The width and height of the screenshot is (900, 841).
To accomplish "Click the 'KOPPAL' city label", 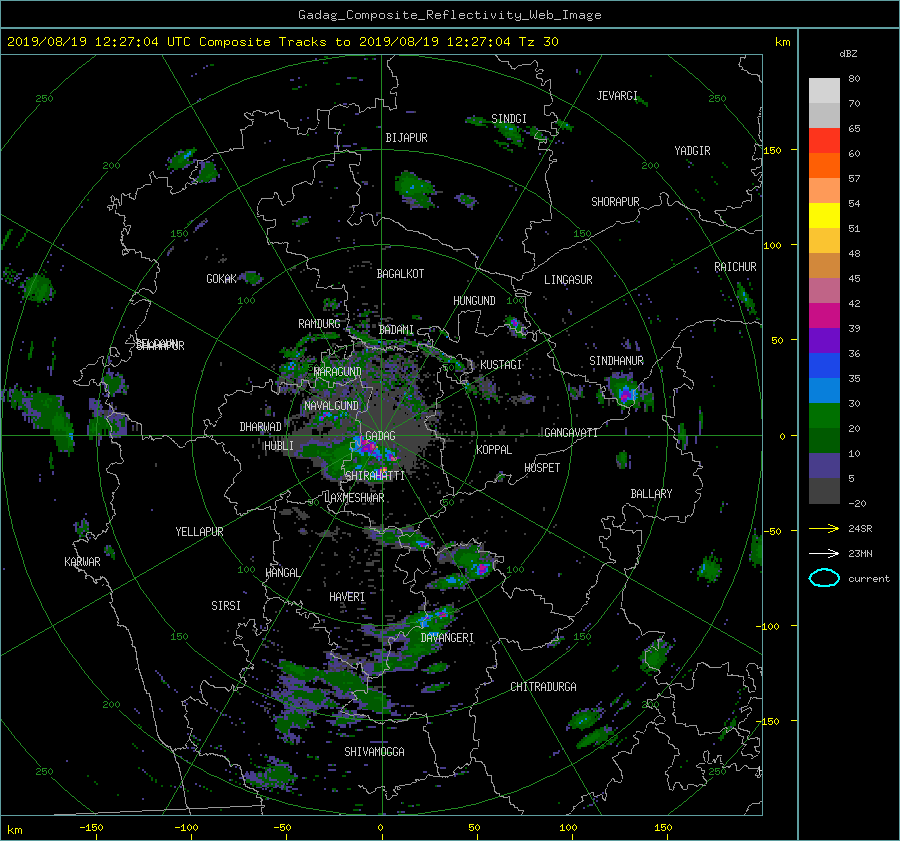I will click(x=494, y=450).
